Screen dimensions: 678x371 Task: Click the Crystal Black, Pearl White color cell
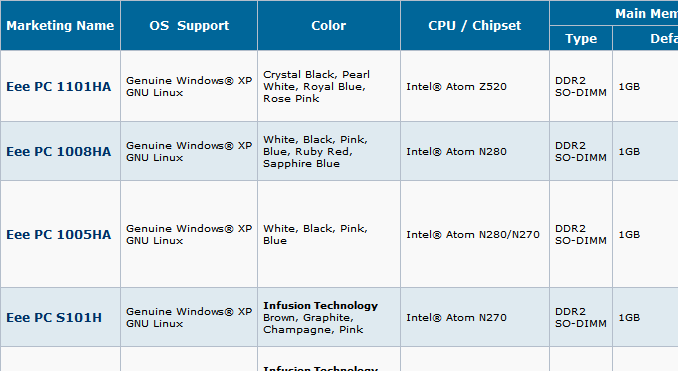329,86
